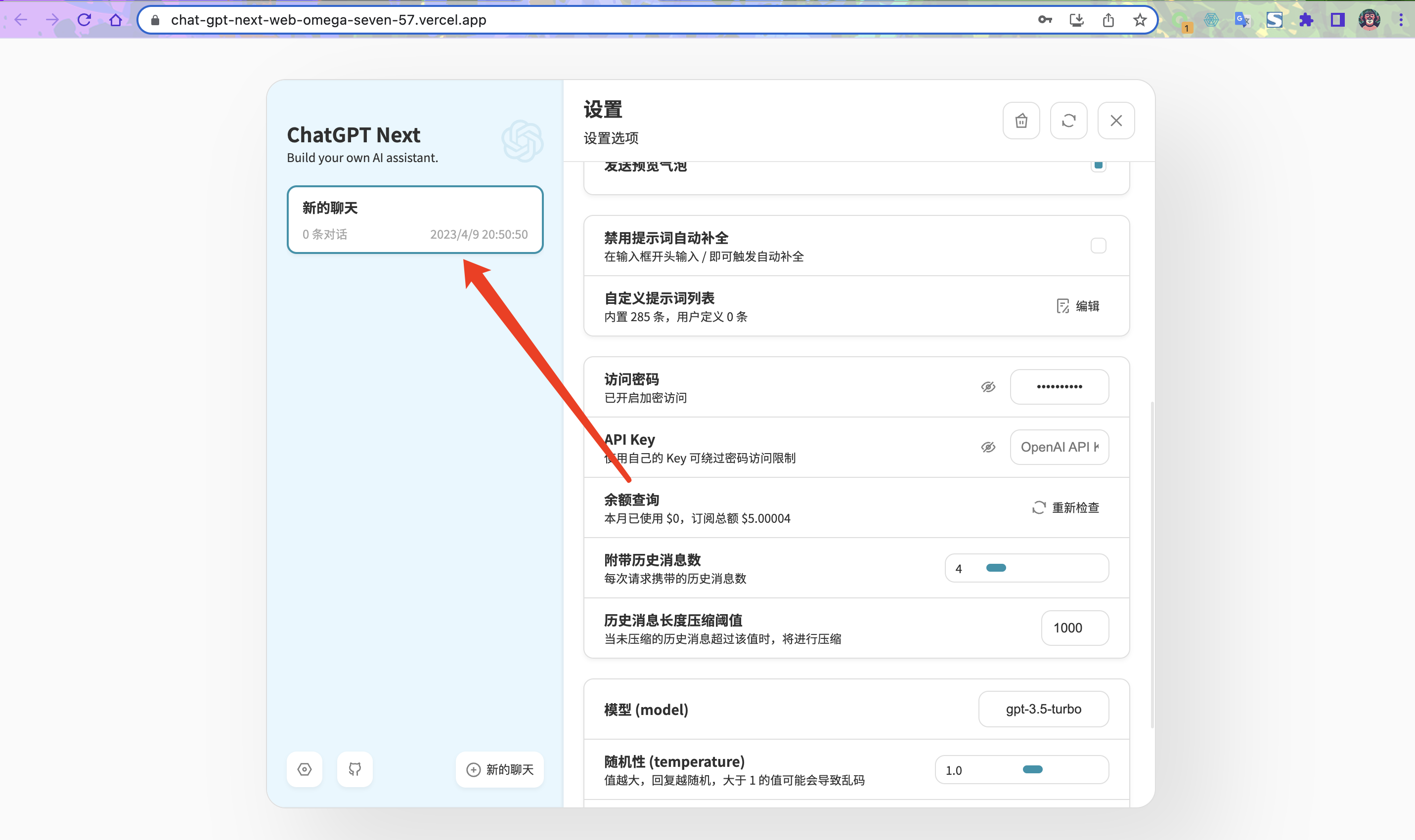Image resolution: width=1415 pixels, height=840 pixels.
Task: Open settings via the bottom-left gear icon
Action: tap(305, 769)
